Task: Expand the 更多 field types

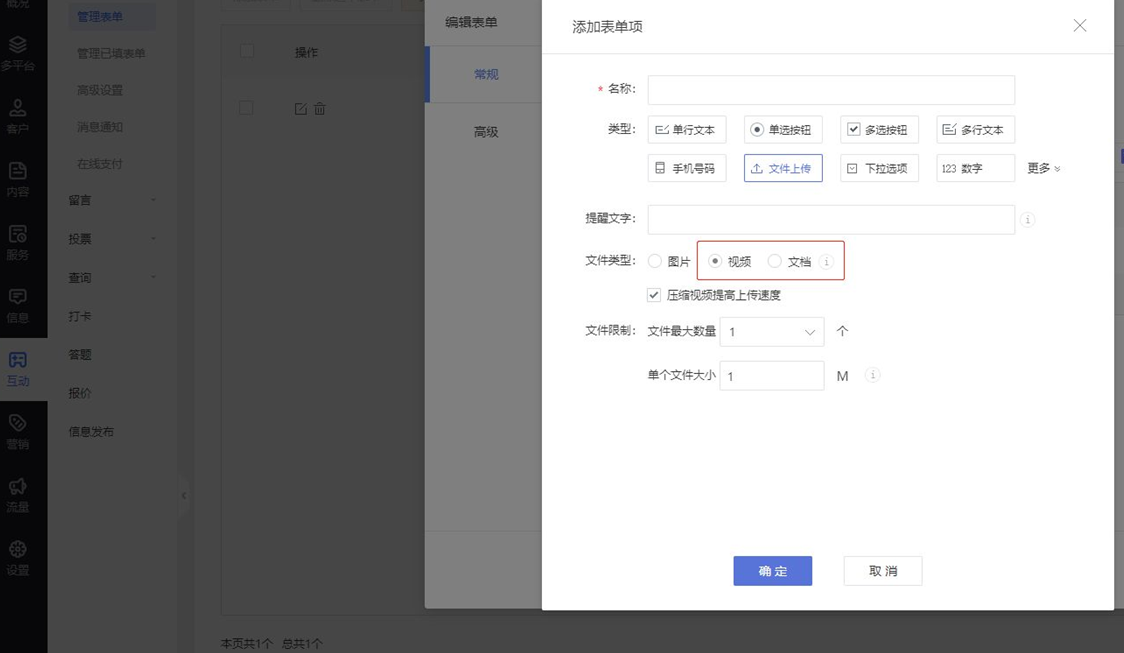Action: [x=1044, y=168]
